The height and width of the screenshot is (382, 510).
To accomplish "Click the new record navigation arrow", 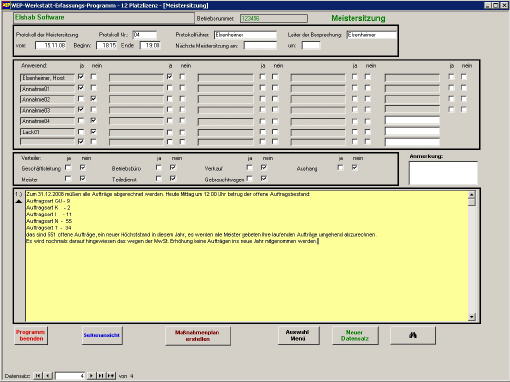I will pyautogui.click(x=111, y=376).
